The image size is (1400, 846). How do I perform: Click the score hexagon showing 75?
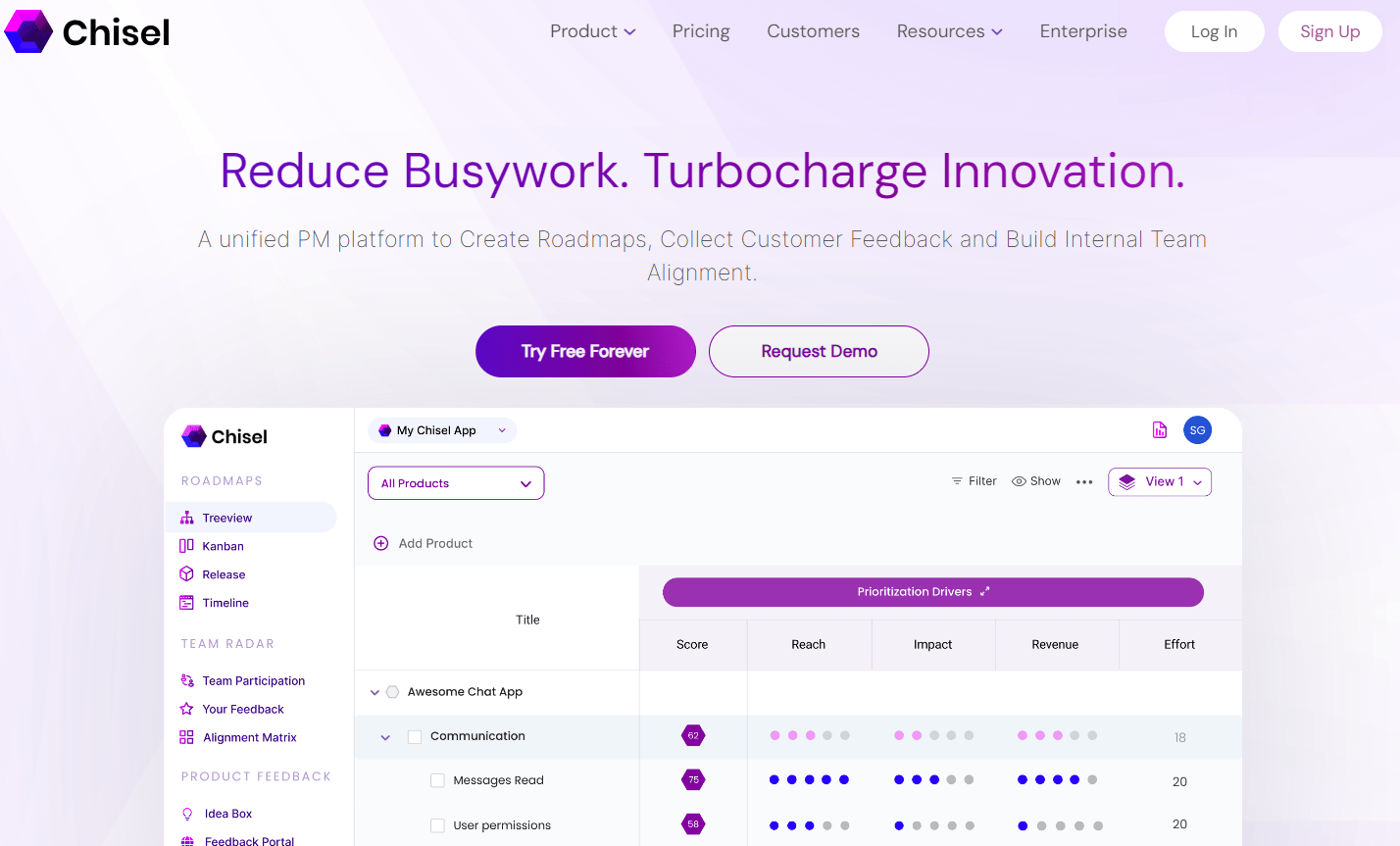tap(693, 780)
